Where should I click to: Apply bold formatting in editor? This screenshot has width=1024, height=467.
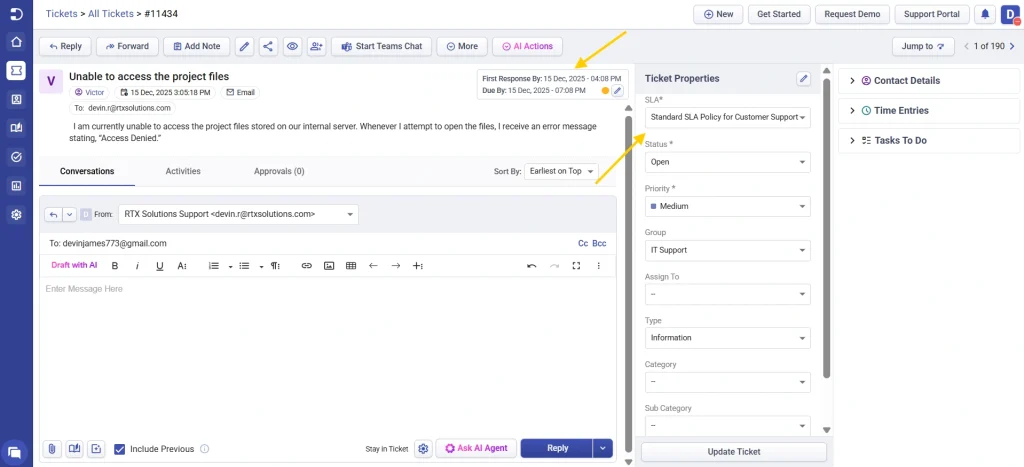point(115,266)
